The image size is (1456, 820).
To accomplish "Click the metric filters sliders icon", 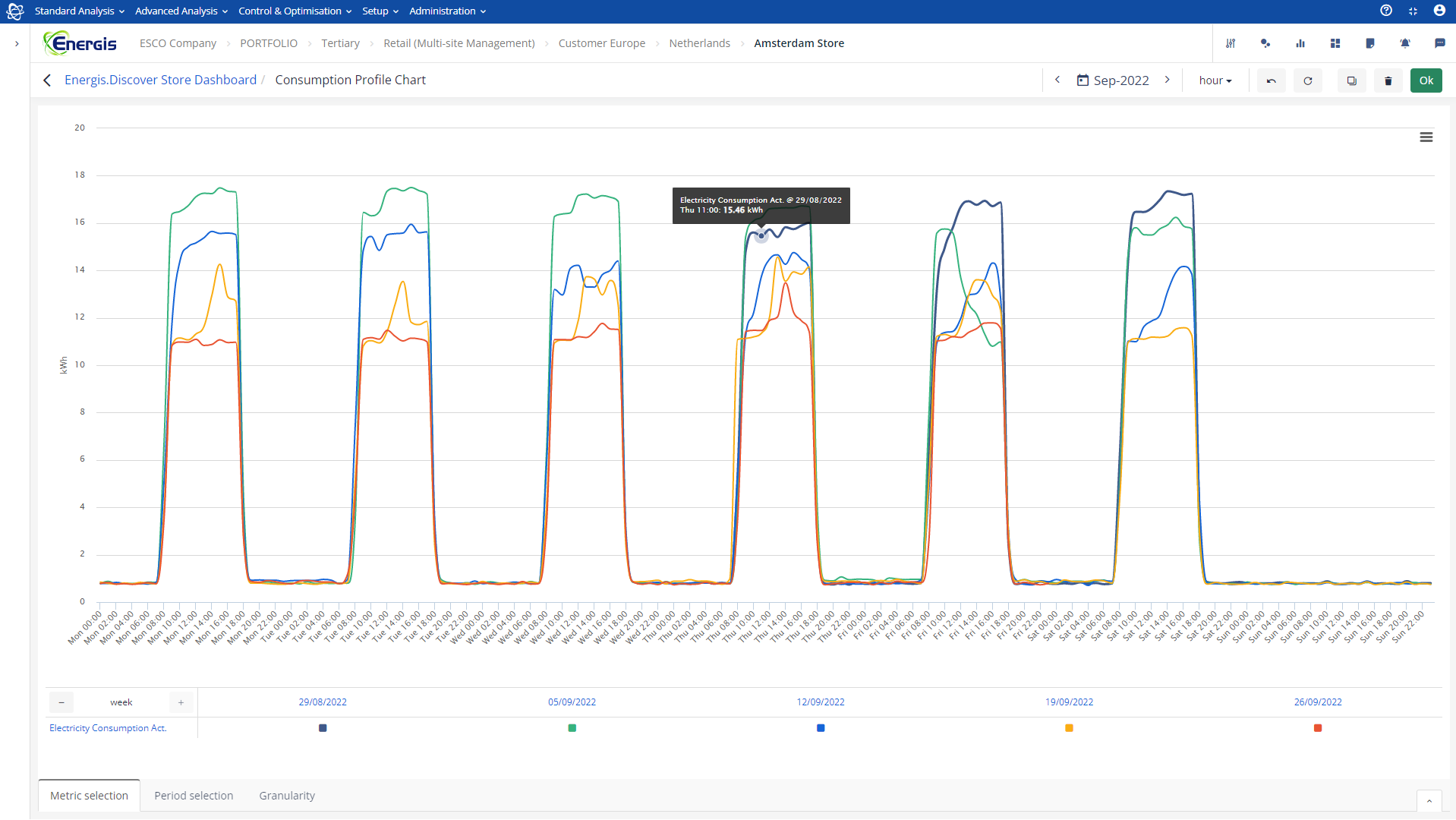I will (1231, 43).
